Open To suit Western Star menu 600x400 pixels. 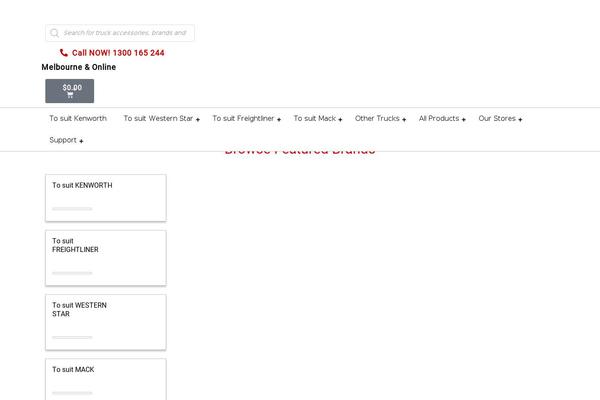click(x=158, y=119)
